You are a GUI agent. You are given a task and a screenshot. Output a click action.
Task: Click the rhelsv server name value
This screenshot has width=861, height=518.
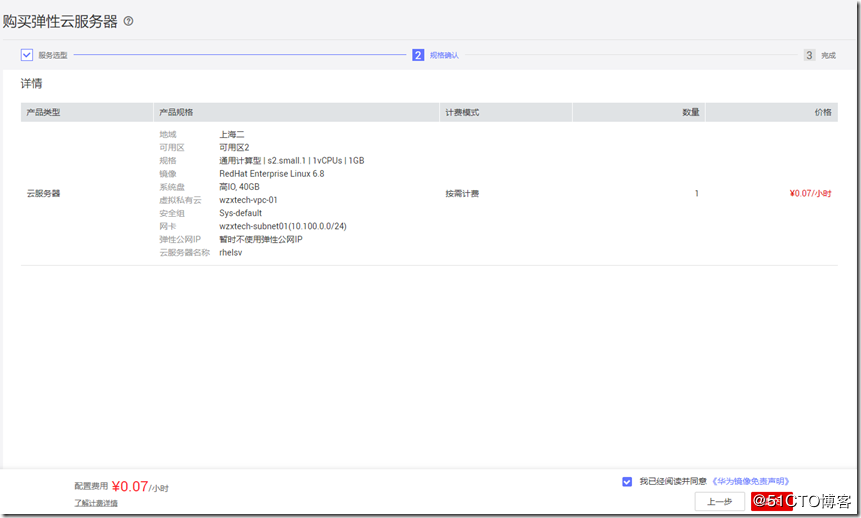231,253
